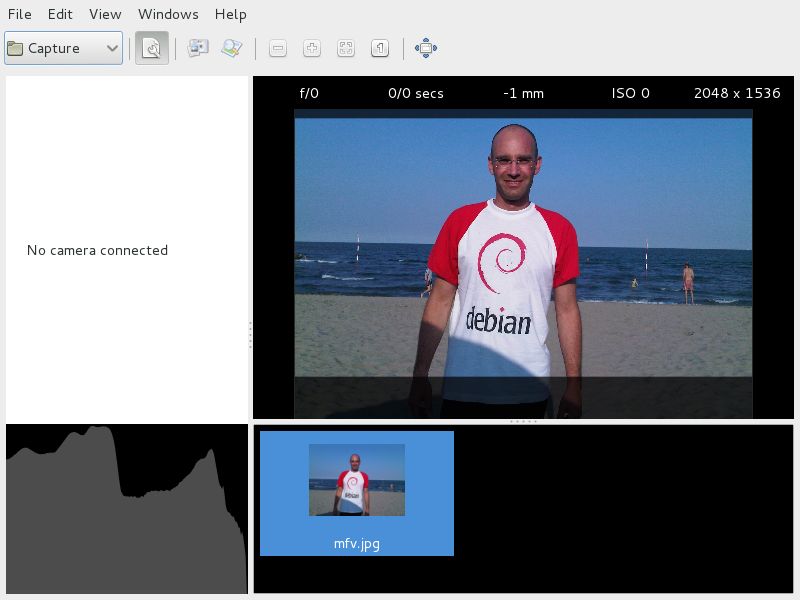The width and height of the screenshot is (800, 600).
Task: Open the View menu
Action: pos(105,14)
